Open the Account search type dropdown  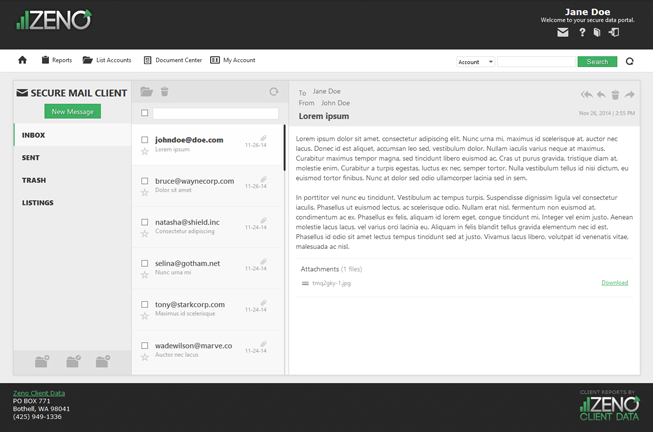[x=475, y=62]
